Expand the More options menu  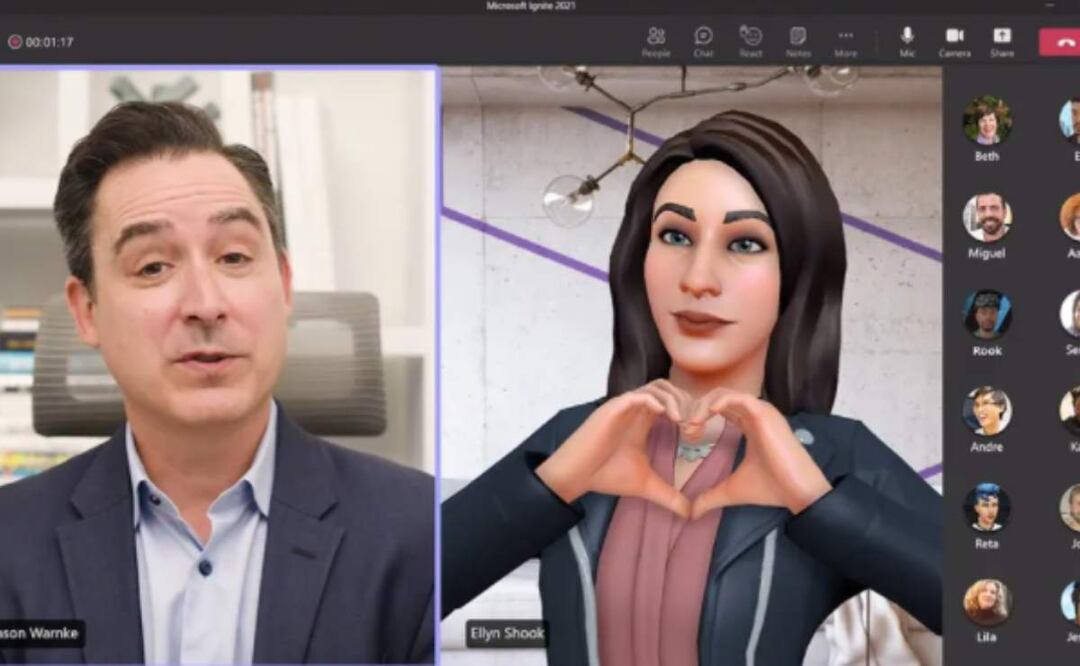click(845, 40)
